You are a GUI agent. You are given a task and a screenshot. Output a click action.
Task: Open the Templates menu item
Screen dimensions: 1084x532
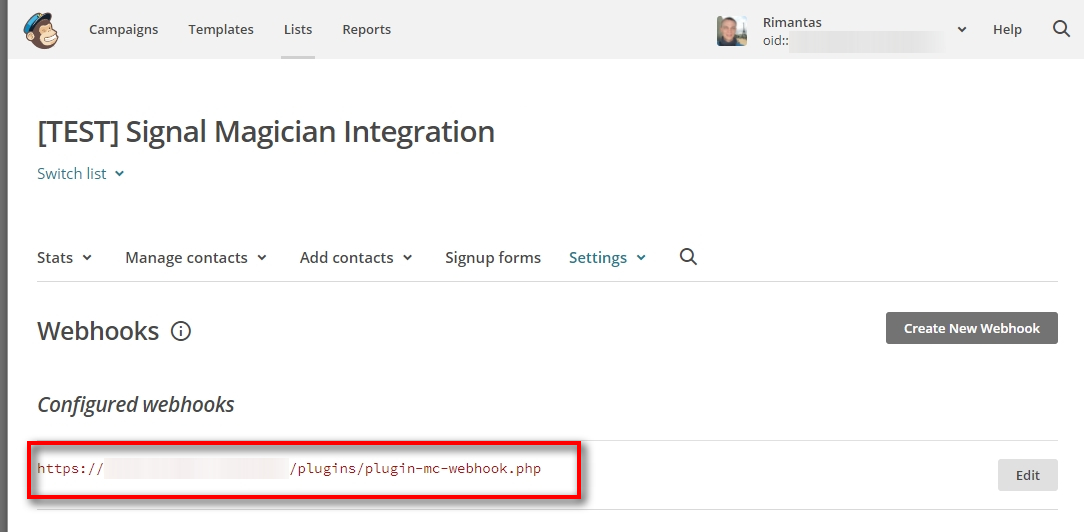point(221,30)
